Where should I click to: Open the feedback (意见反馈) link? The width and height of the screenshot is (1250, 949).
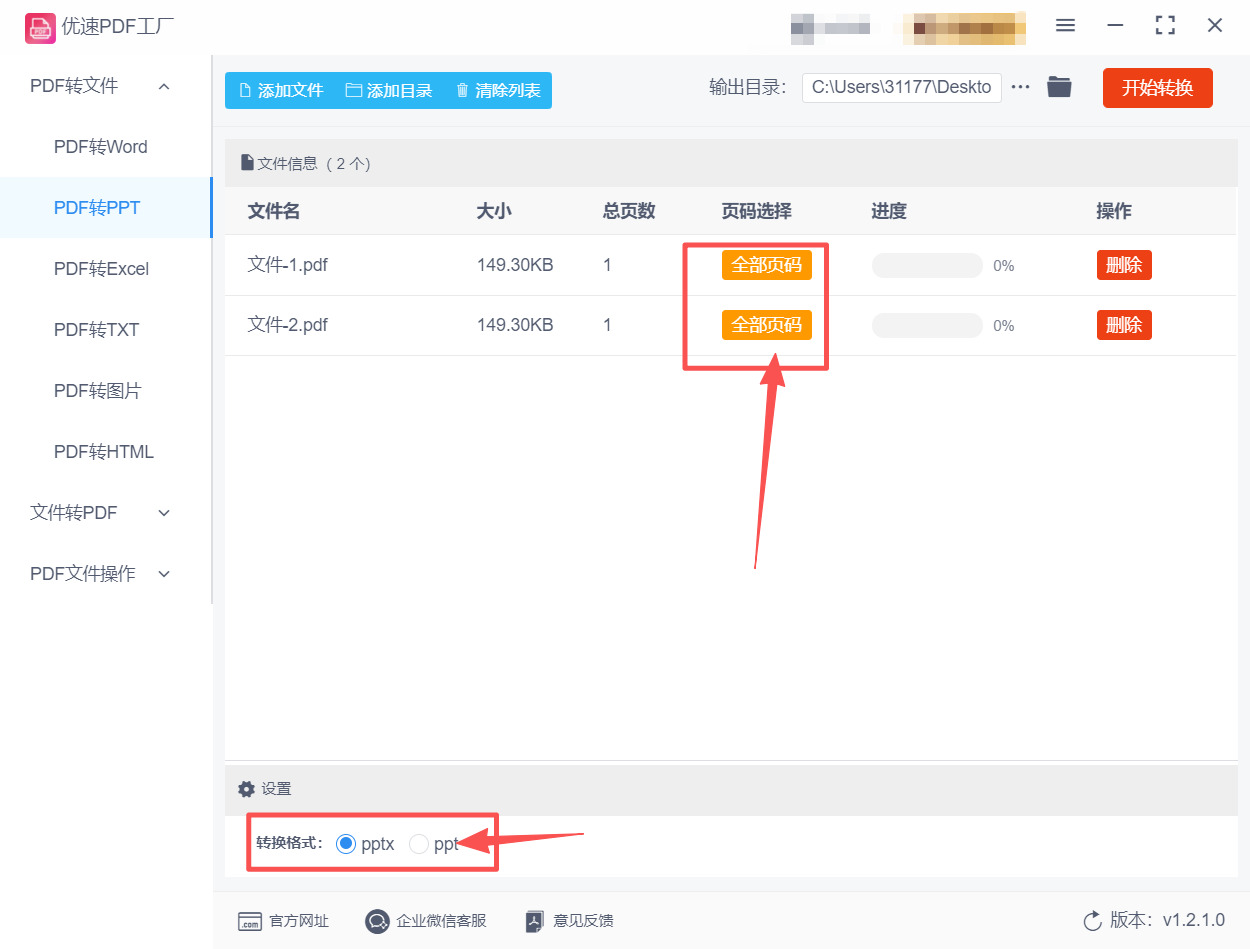click(569, 921)
